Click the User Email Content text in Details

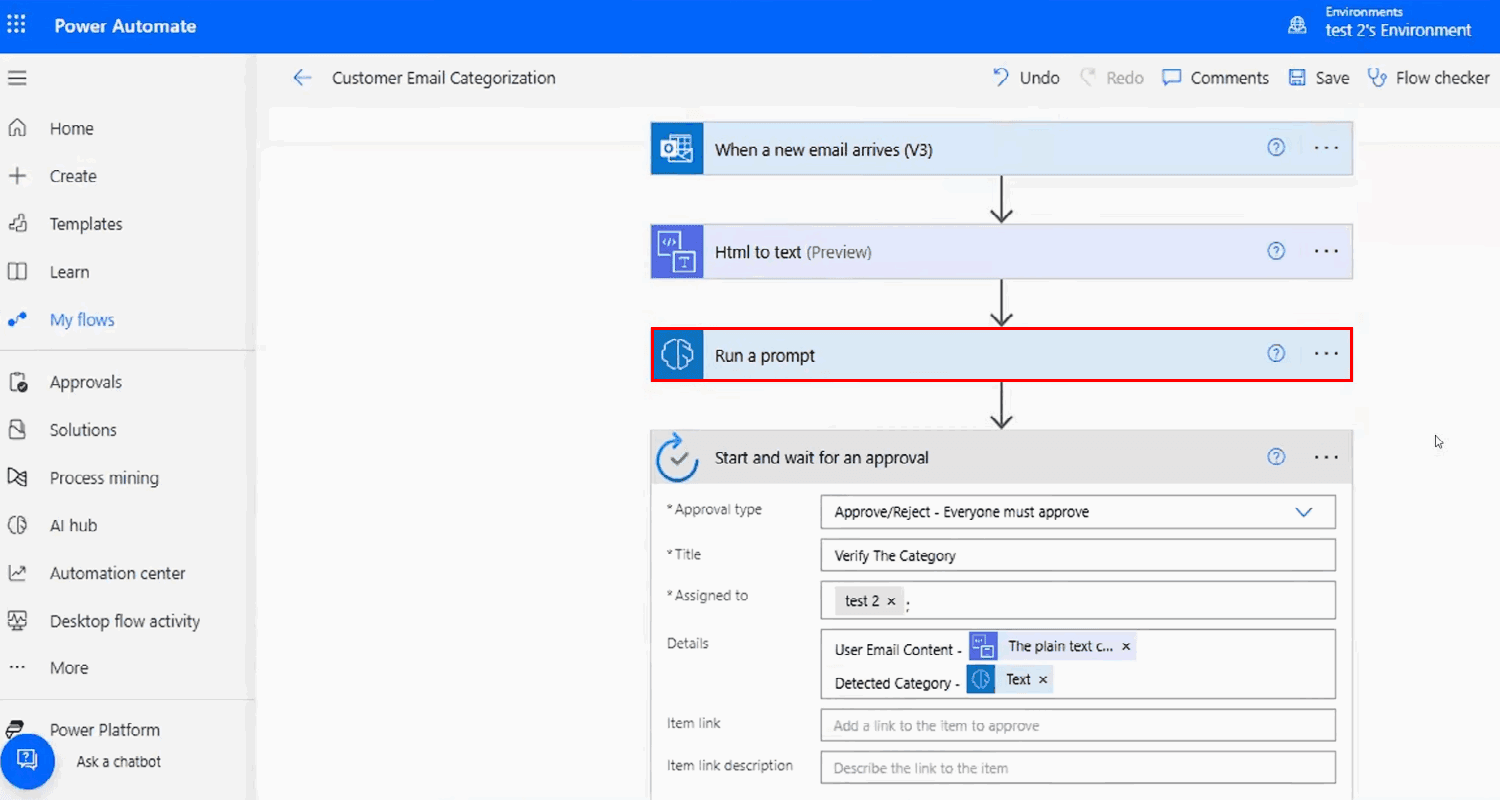(898, 649)
